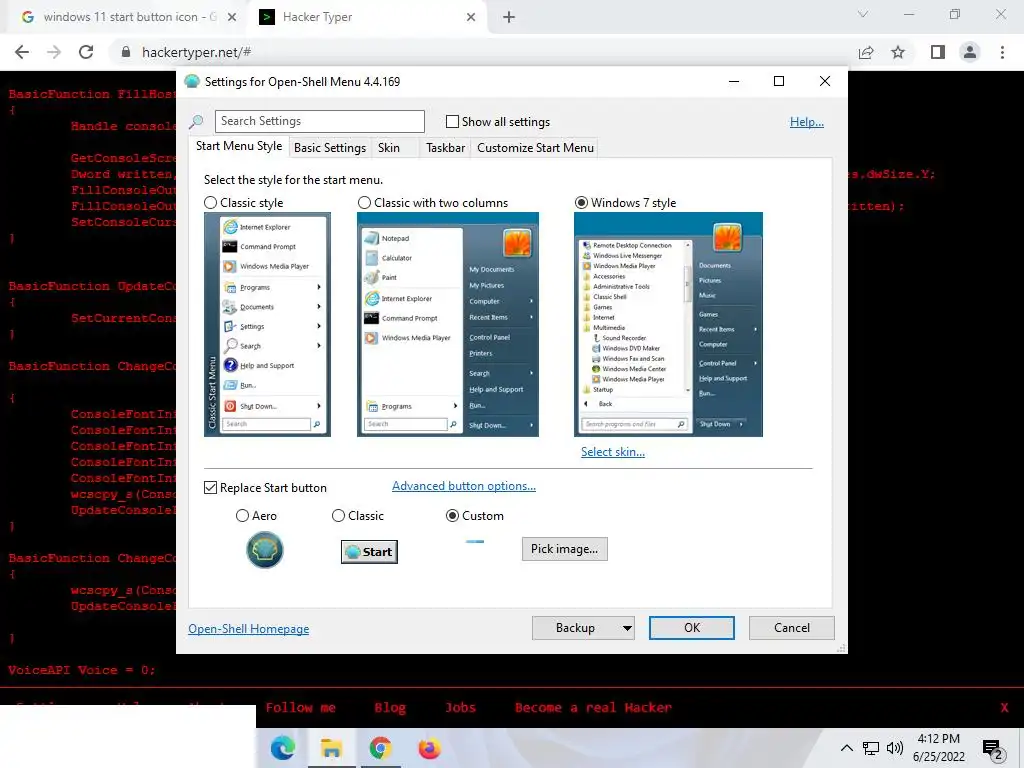Click the Search Settings input field
This screenshot has height=768, width=1024.
click(x=319, y=121)
